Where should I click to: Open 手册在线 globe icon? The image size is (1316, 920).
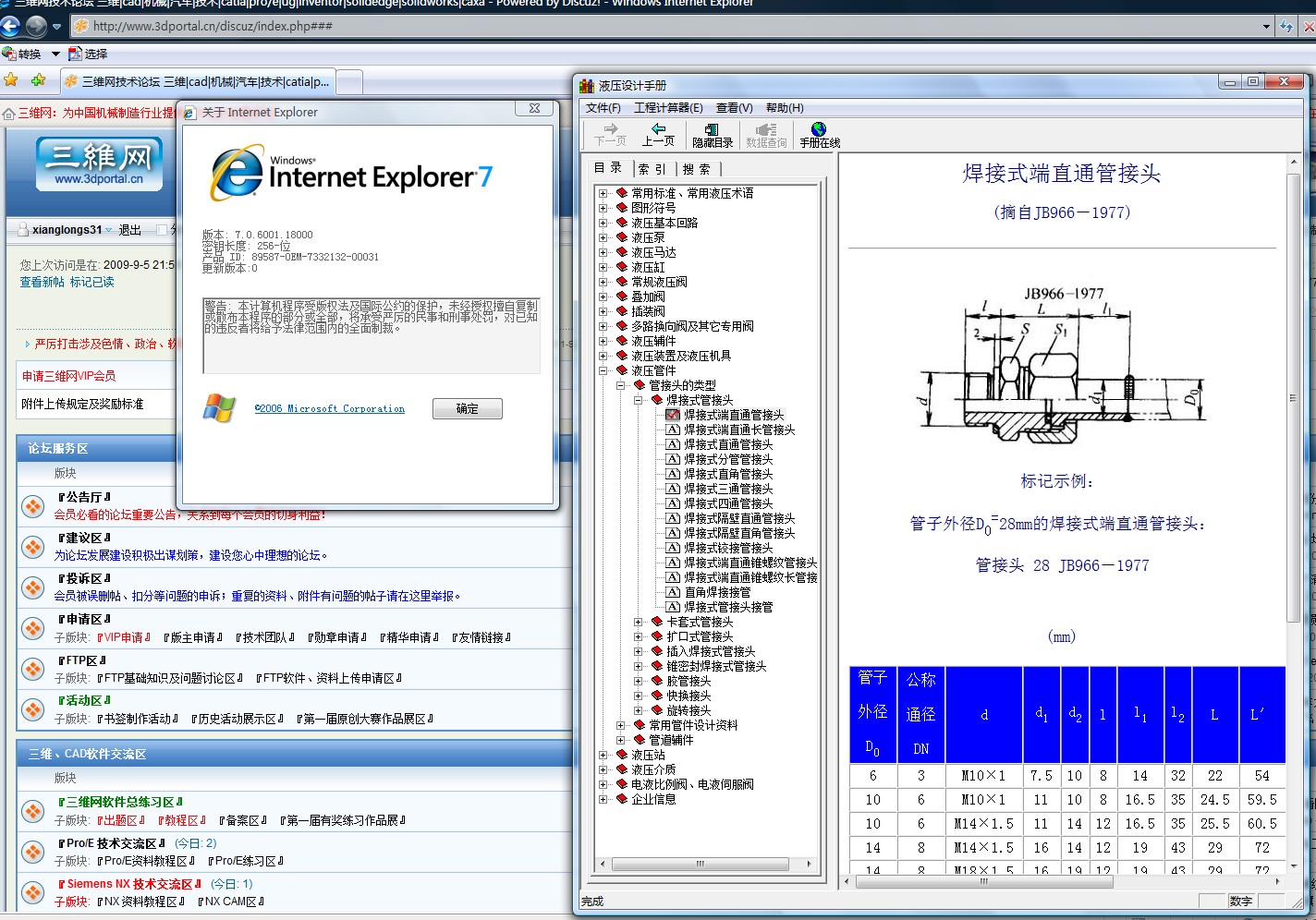point(820,135)
